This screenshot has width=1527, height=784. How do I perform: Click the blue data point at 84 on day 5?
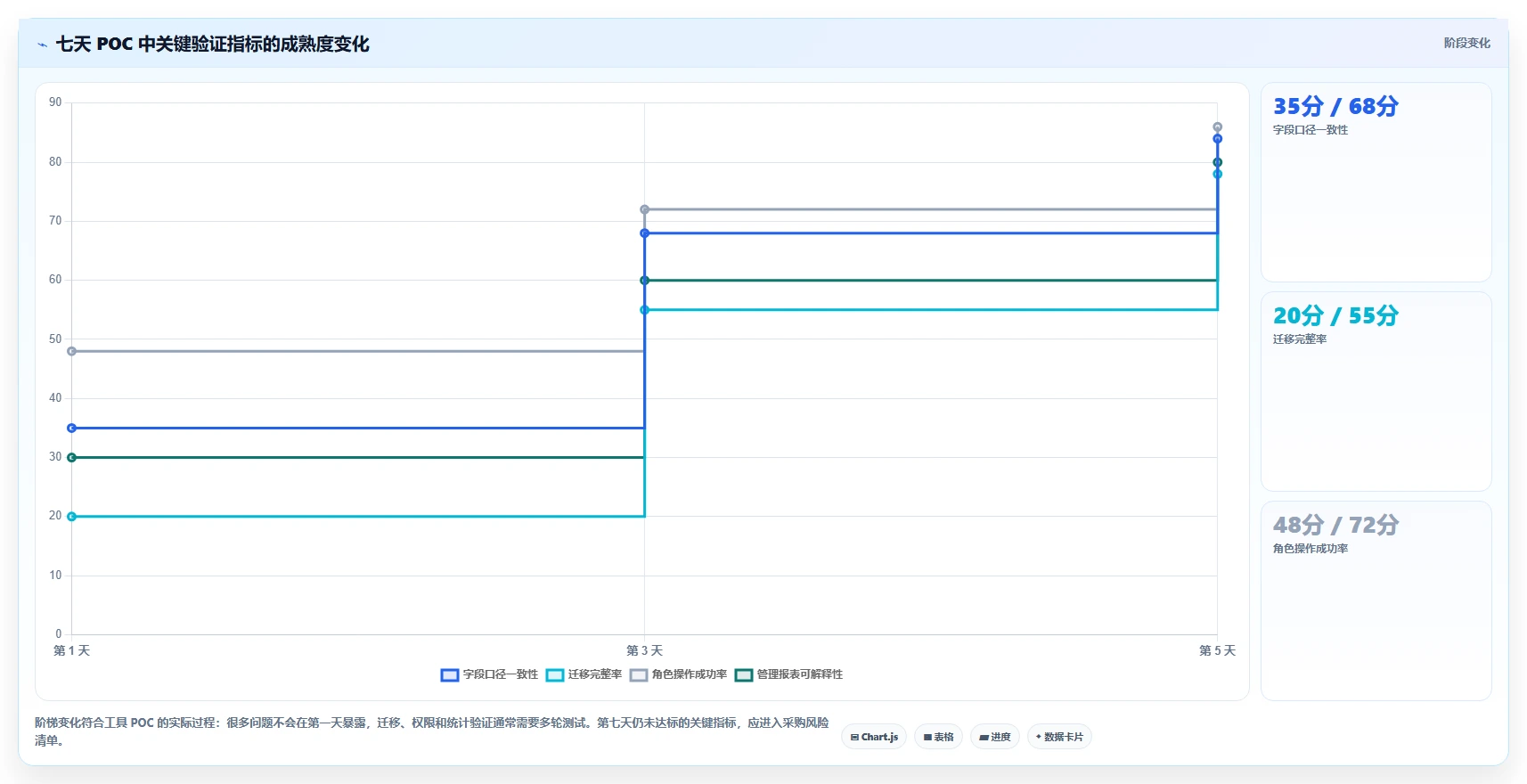[1217, 139]
